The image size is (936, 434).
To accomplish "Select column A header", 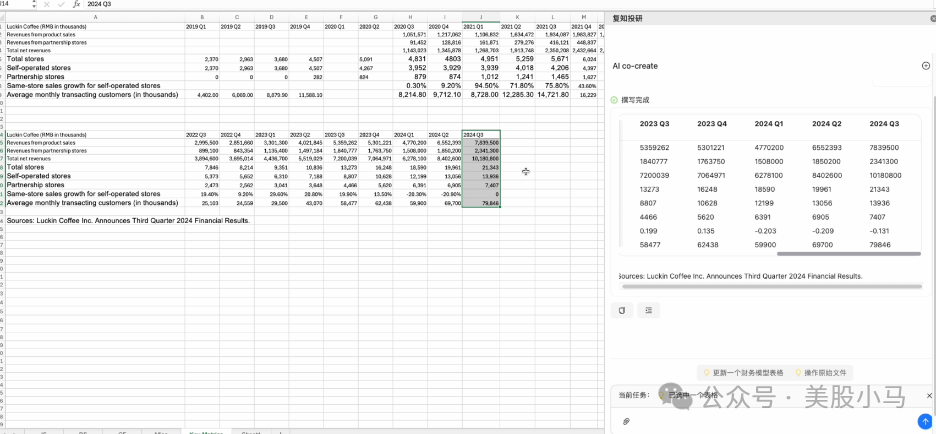I will pyautogui.click(x=96, y=17).
